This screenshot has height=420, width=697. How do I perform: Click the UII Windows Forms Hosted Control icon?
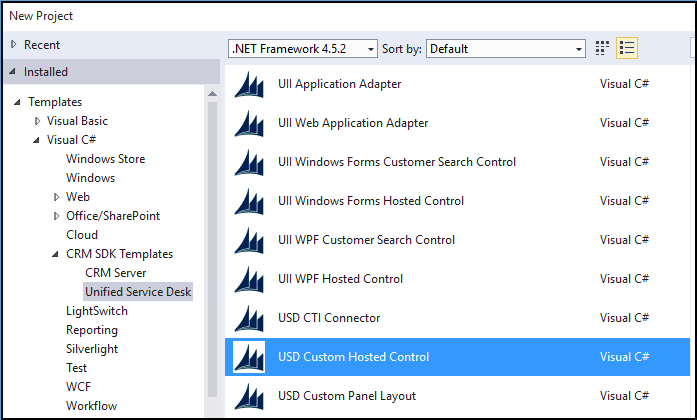point(249,202)
